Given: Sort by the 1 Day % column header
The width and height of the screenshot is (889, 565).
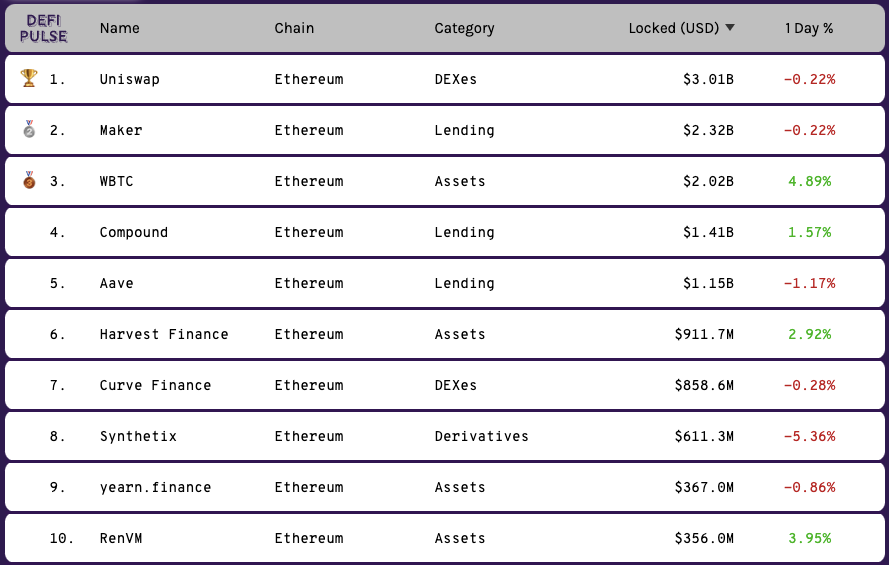Looking at the screenshot, I should [x=809, y=28].
